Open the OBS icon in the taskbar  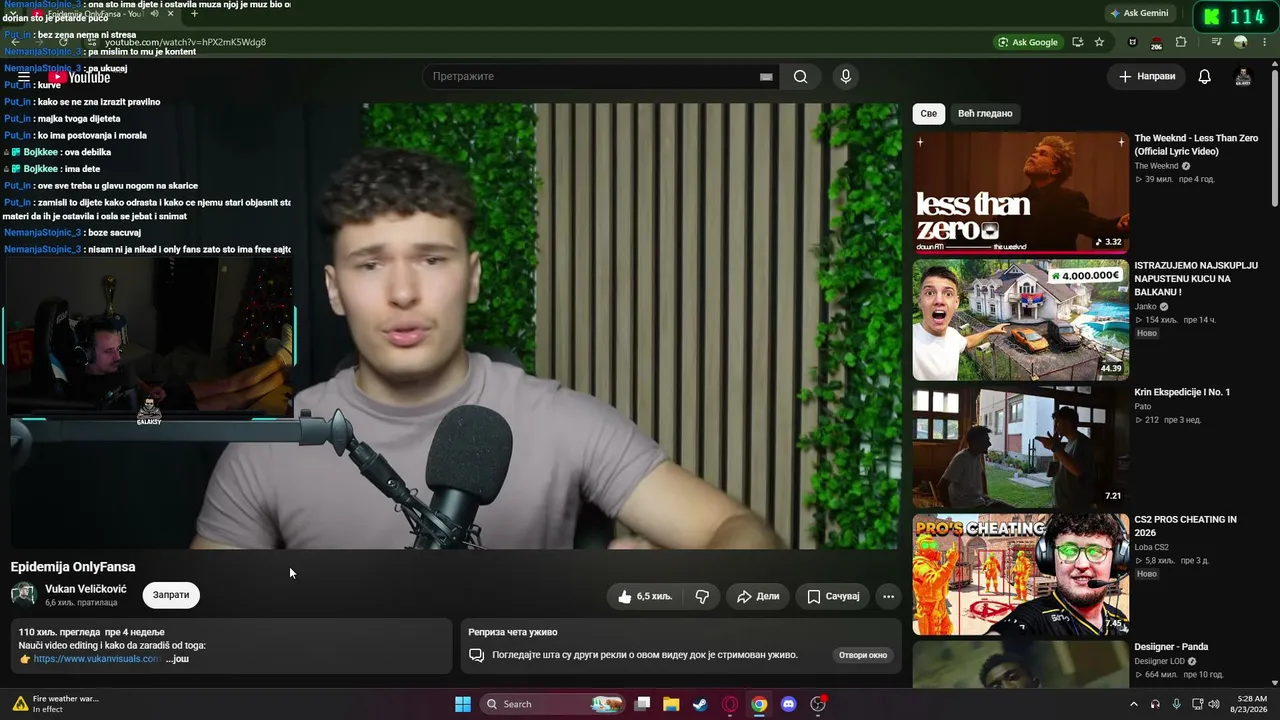click(818, 704)
